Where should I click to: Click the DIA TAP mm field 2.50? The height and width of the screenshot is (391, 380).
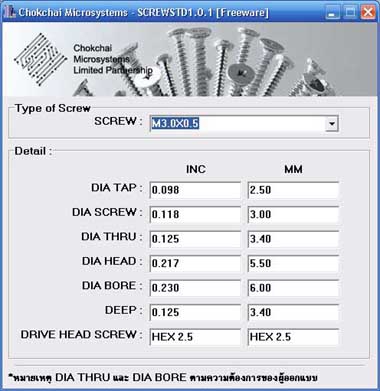293,190
